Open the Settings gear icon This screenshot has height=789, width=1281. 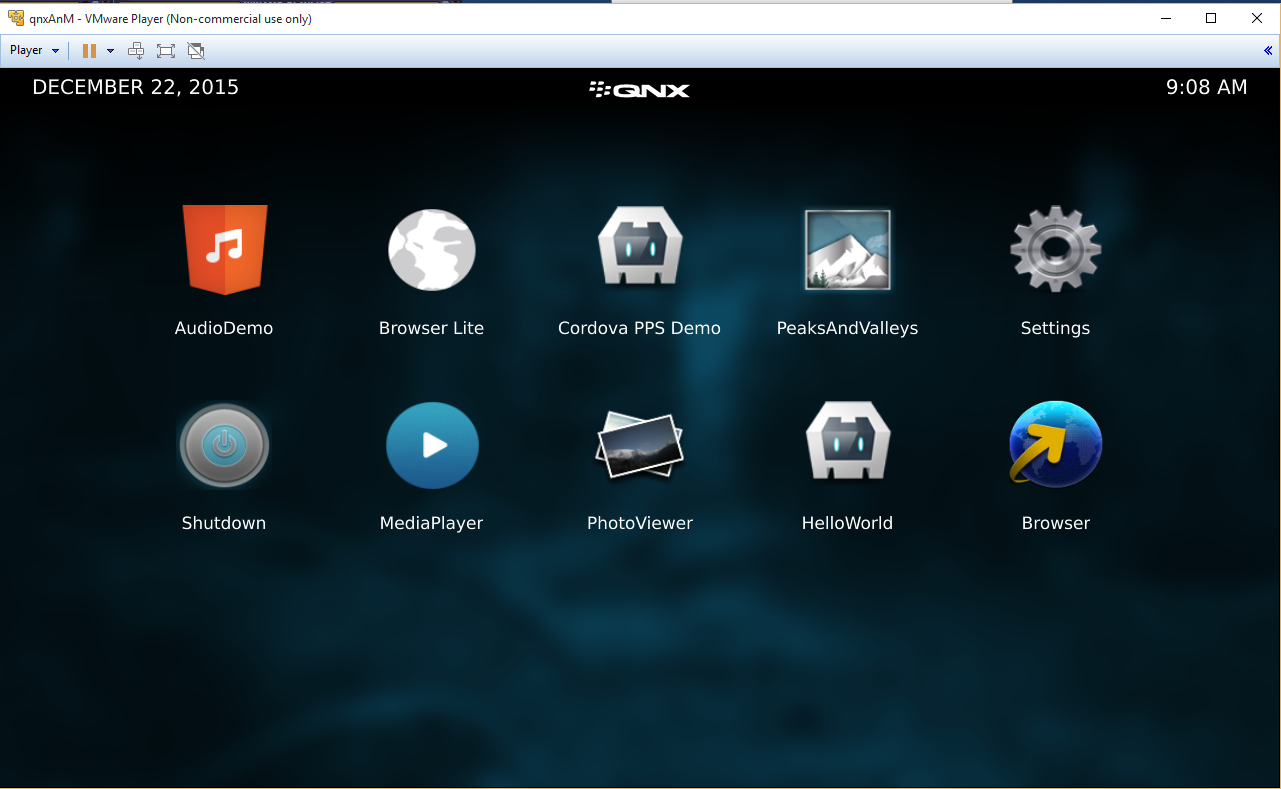point(1055,250)
